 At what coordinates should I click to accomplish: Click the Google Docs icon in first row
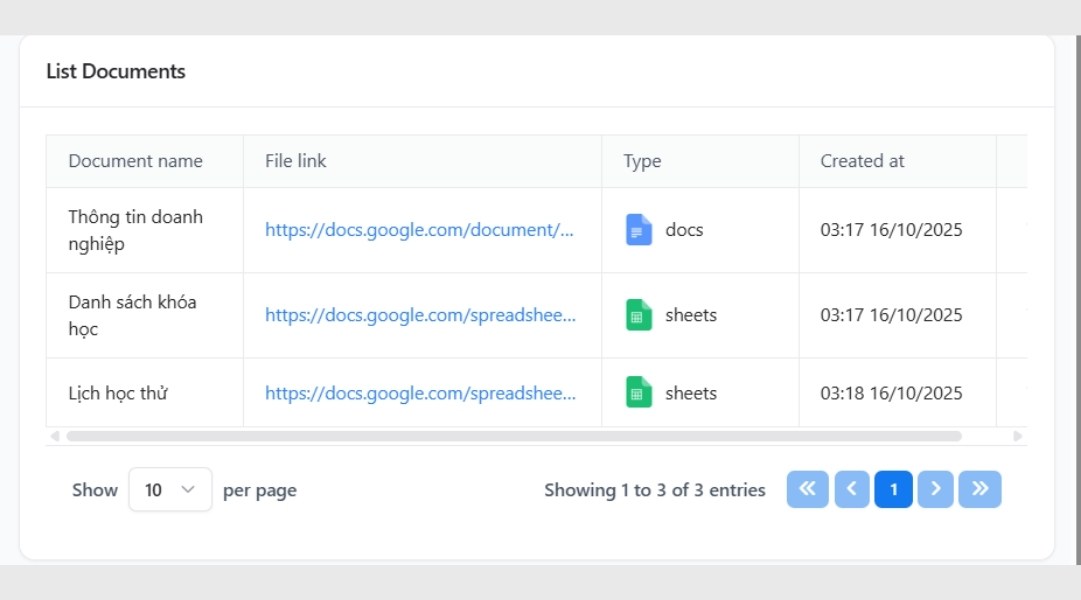638,230
